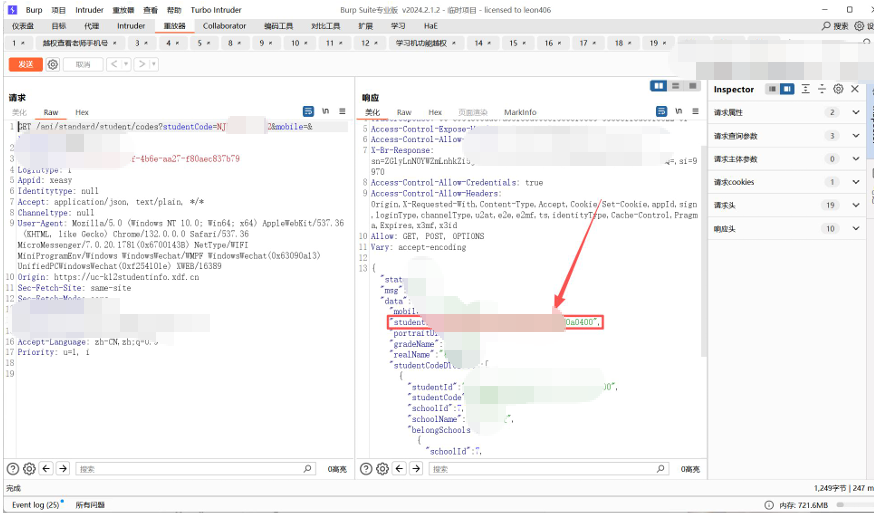Switch to the Intruder tool tab
874x516 pixels.
point(131,26)
